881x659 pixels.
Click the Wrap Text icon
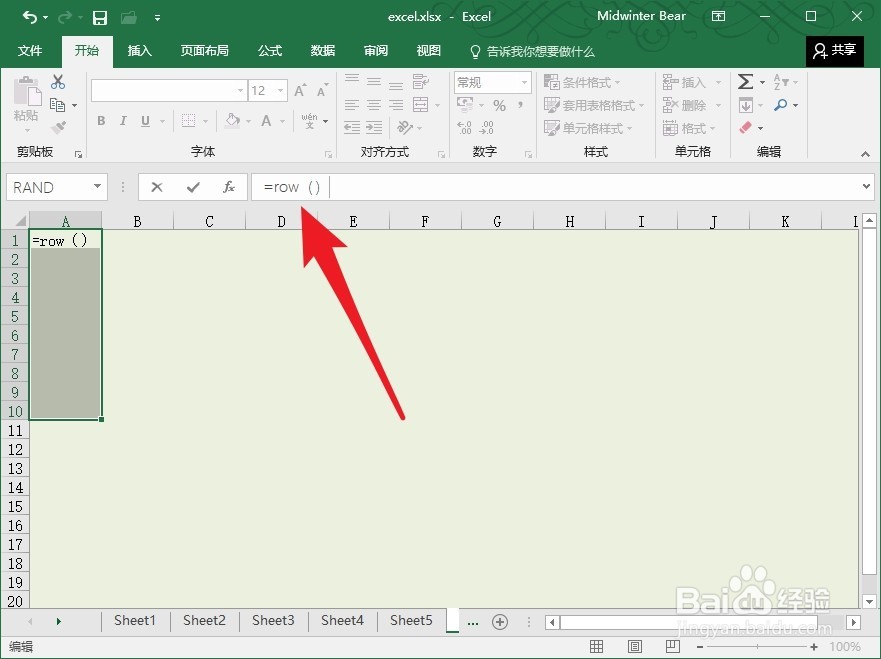pos(420,82)
